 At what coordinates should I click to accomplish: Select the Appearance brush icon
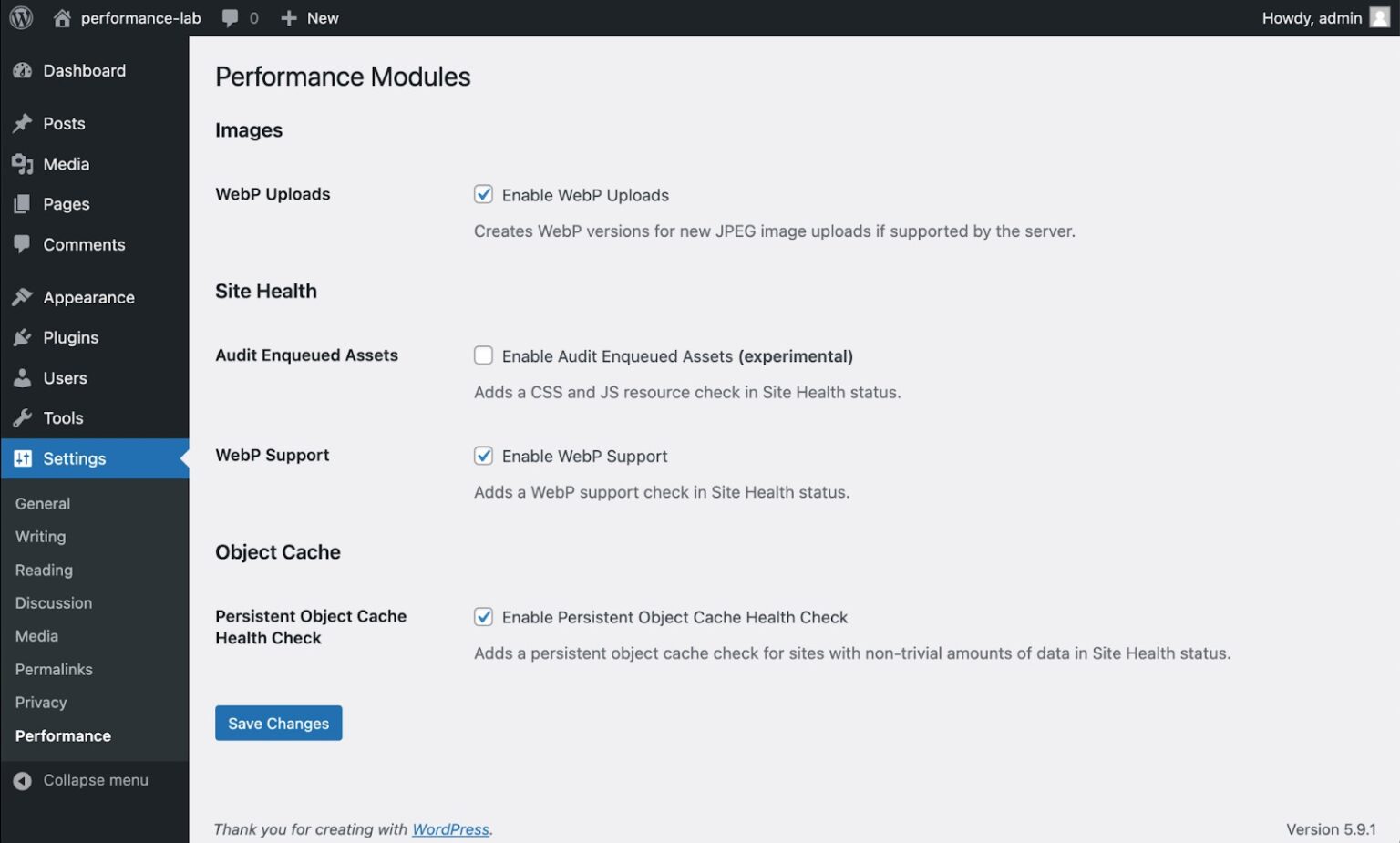(22, 296)
